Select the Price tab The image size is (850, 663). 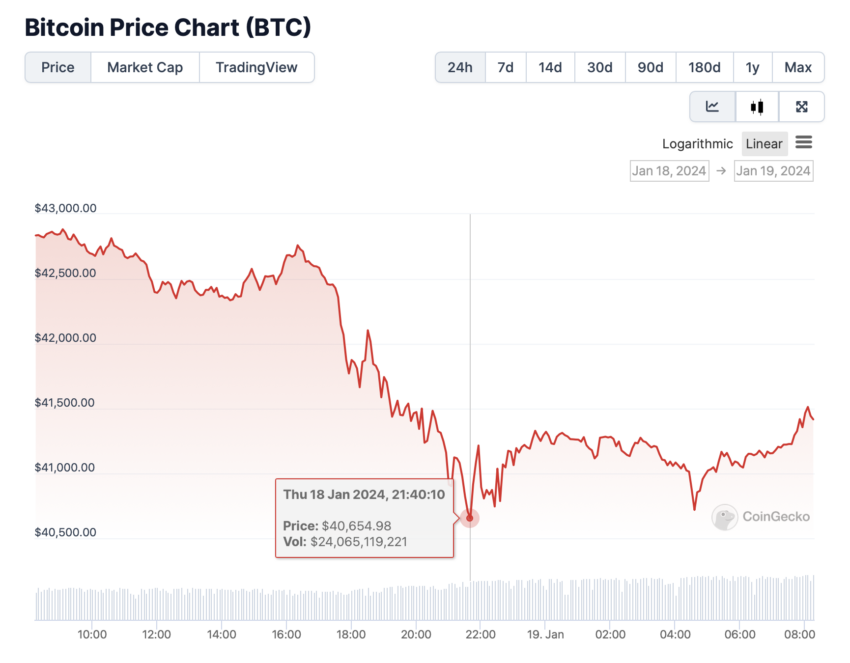pyautogui.click(x=58, y=67)
